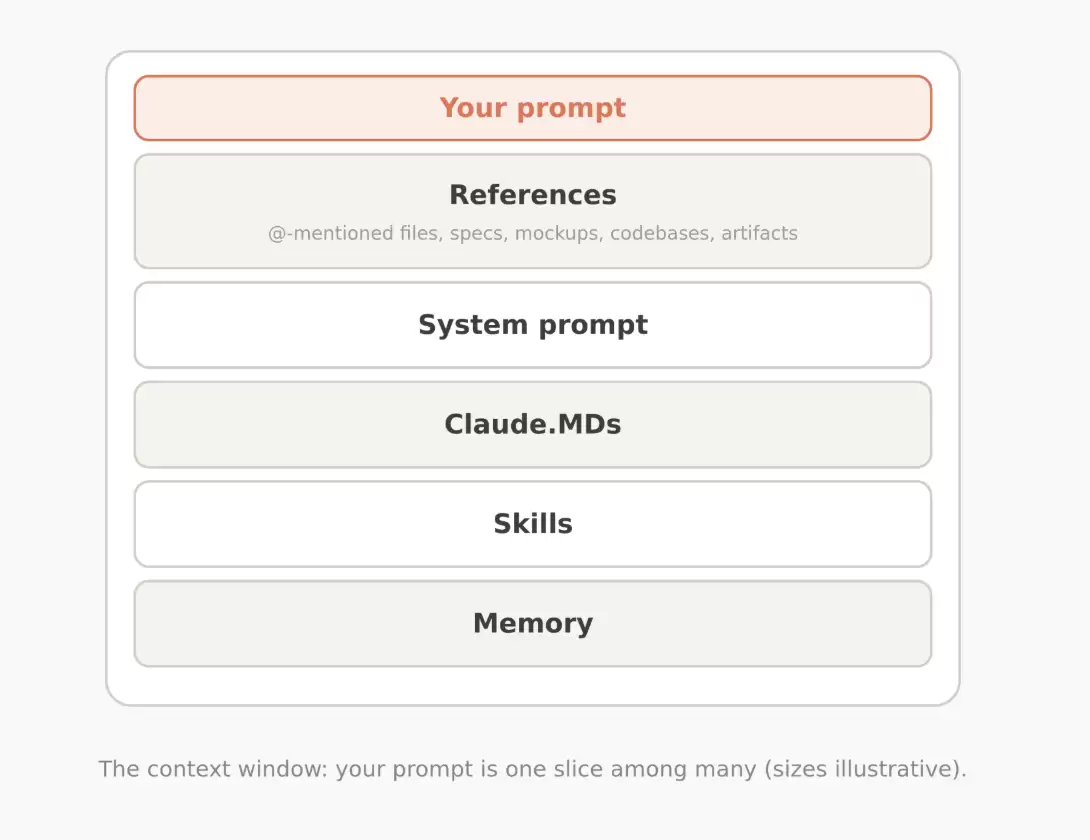
Task: Click the 'Memory' label text
Action: pyautogui.click(x=532, y=623)
